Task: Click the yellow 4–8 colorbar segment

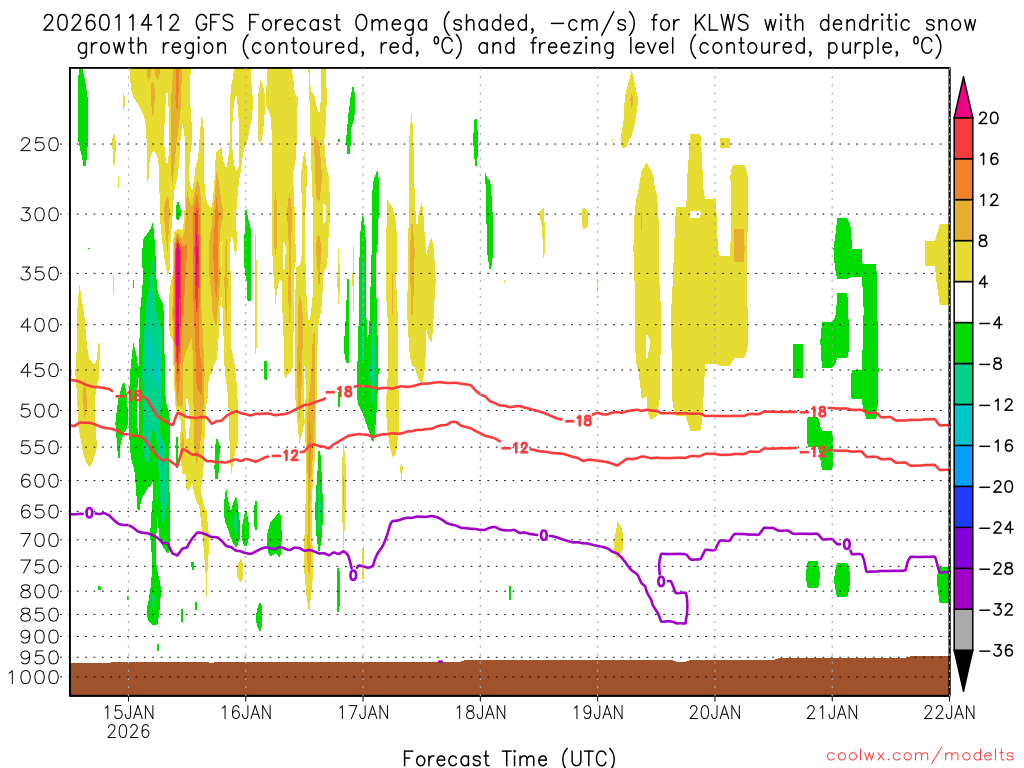Action: [963, 261]
